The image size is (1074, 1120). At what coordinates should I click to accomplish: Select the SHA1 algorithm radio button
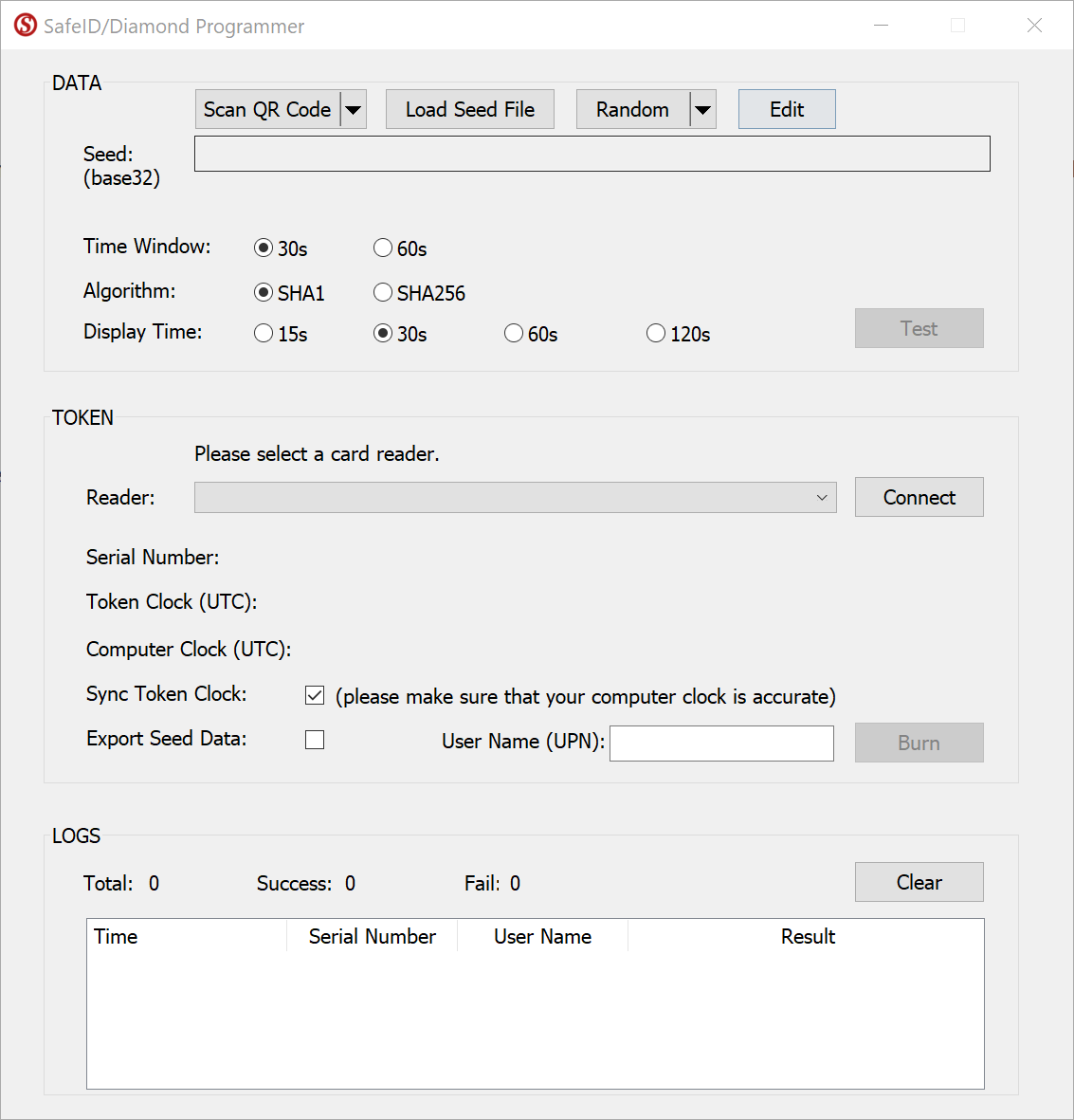click(x=264, y=293)
